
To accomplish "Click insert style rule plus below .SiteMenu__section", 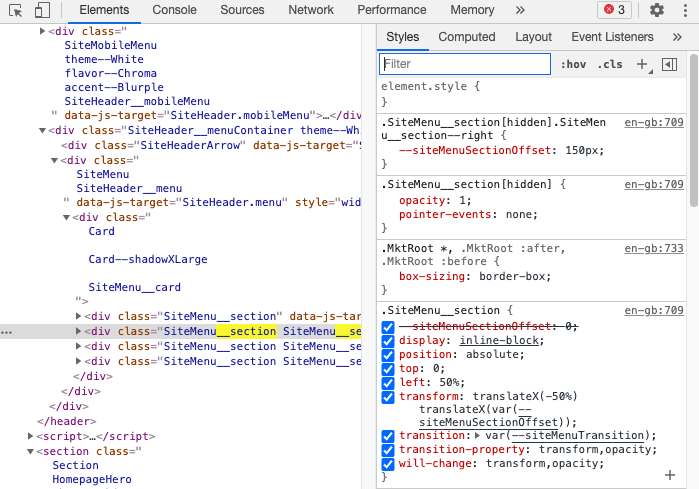I will tap(670, 475).
